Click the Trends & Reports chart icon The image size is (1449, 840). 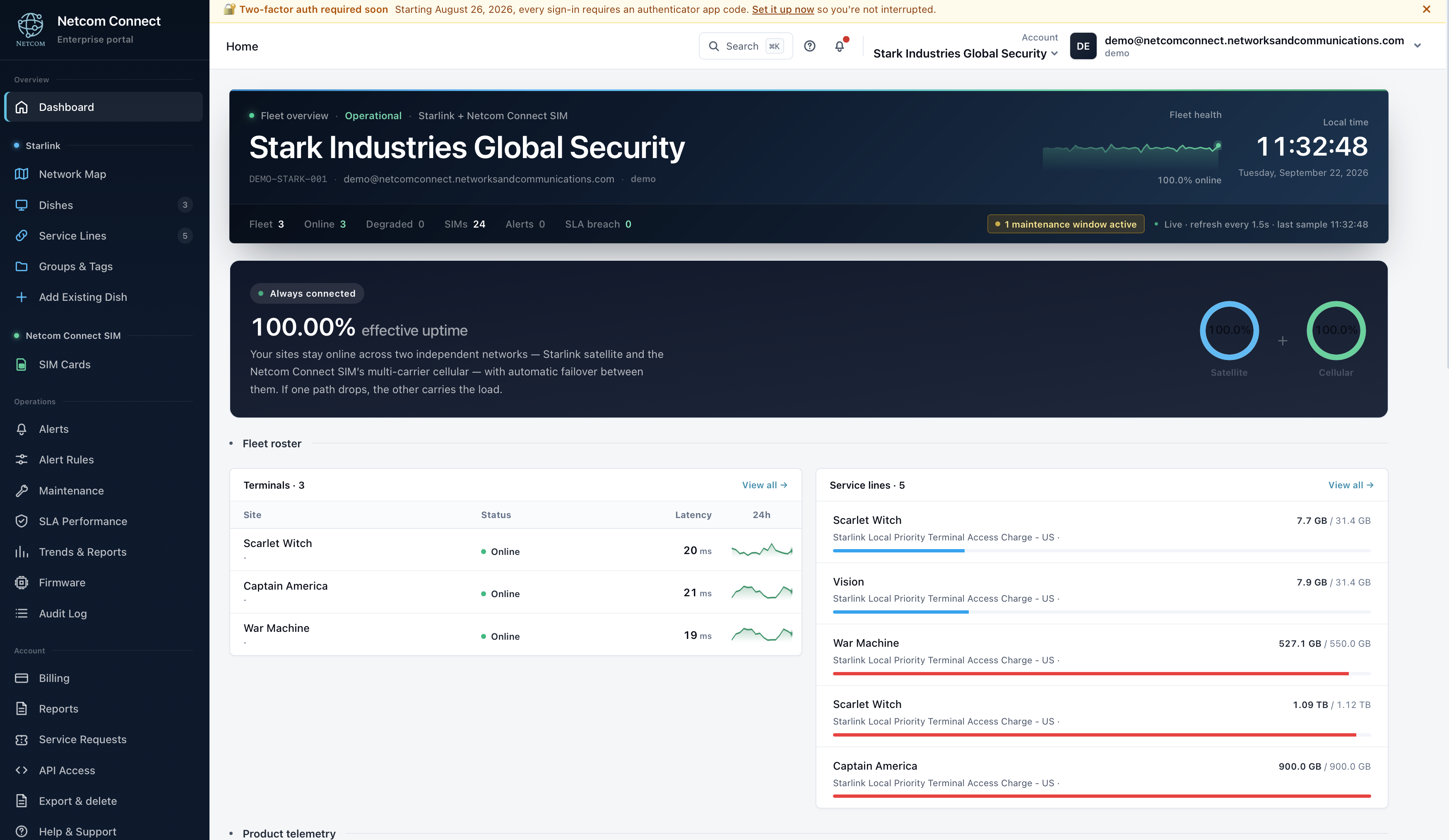tap(22, 552)
